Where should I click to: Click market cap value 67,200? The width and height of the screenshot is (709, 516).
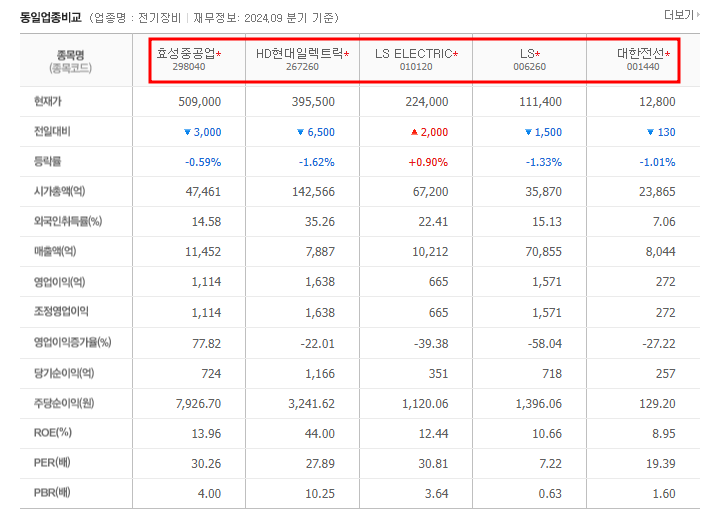coord(430,192)
